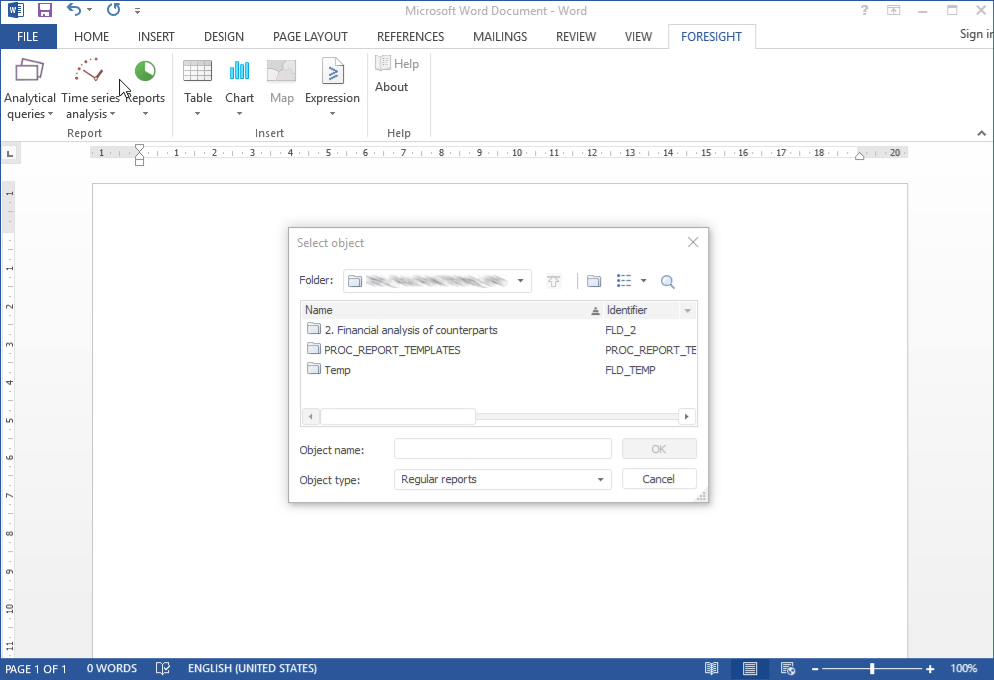The height and width of the screenshot is (680, 994).
Task: Click the Reports pie chart icon
Action: (x=145, y=72)
